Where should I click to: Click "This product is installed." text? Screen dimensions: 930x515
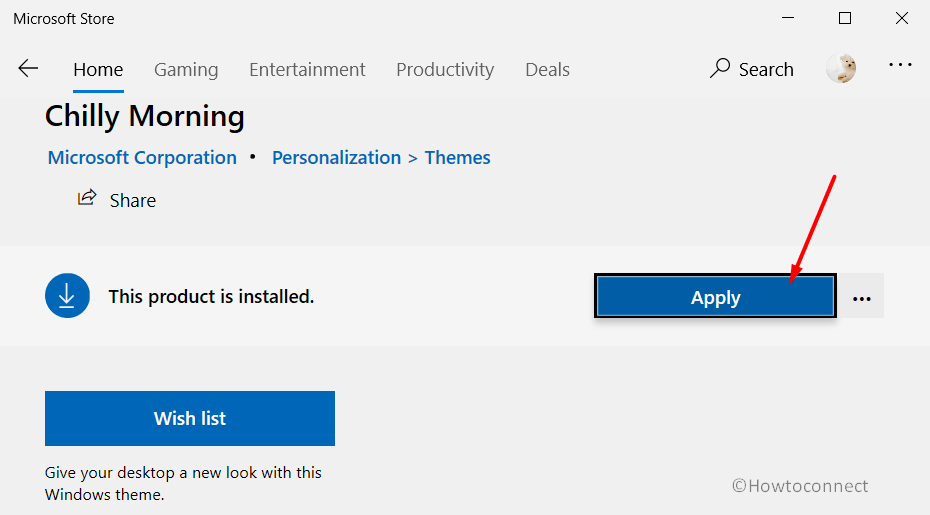coord(211,297)
